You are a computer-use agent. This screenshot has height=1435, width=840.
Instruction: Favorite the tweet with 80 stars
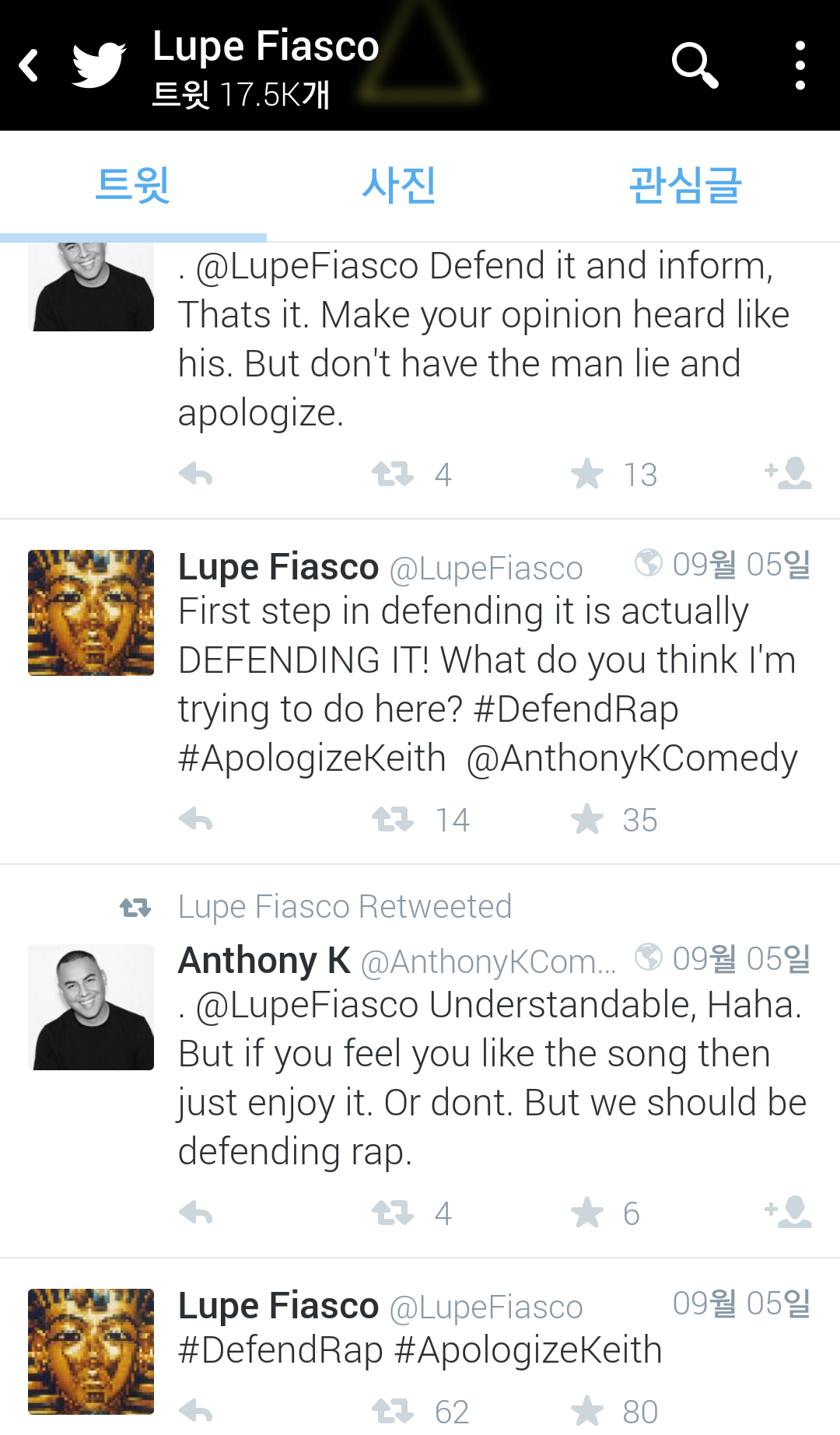[x=587, y=1410]
